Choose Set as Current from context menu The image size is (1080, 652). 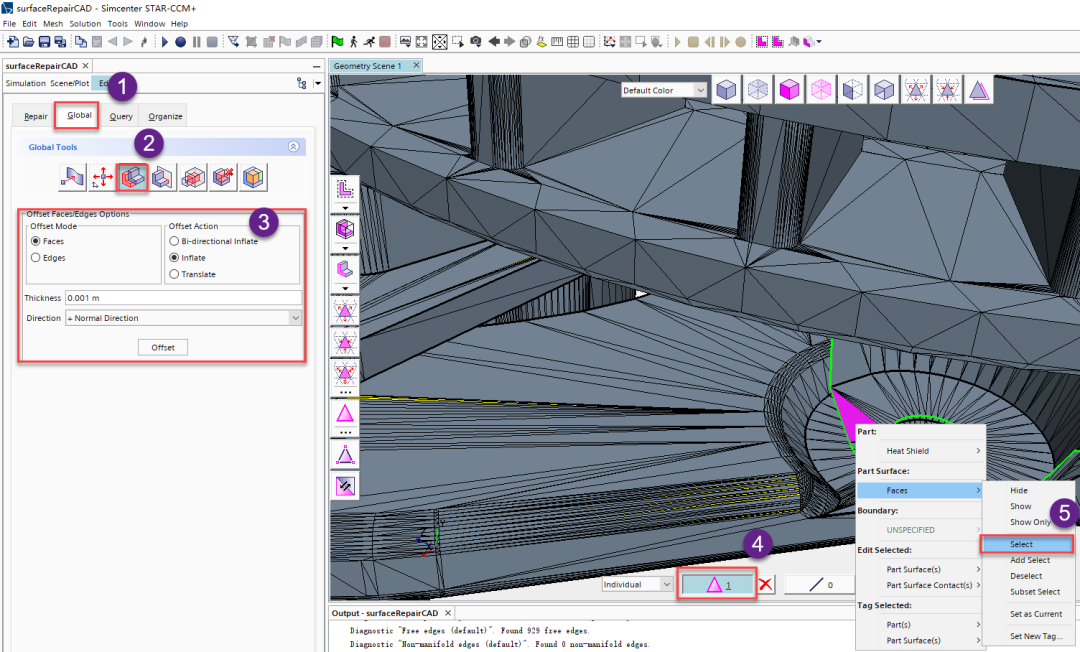pos(1030,613)
